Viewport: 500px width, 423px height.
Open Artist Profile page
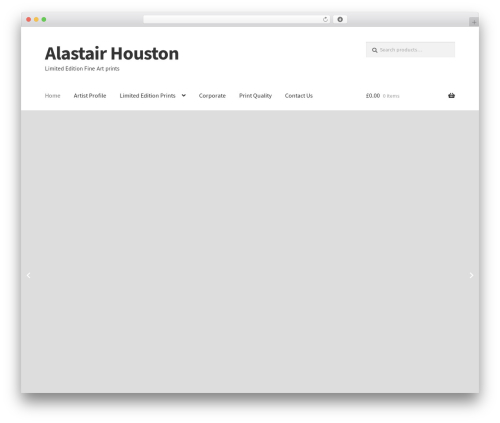pyautogui.click(x=90, y=96)
